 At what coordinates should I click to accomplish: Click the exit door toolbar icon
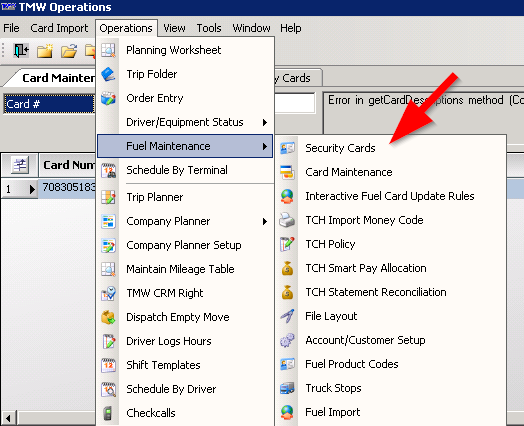pos(21,51)
